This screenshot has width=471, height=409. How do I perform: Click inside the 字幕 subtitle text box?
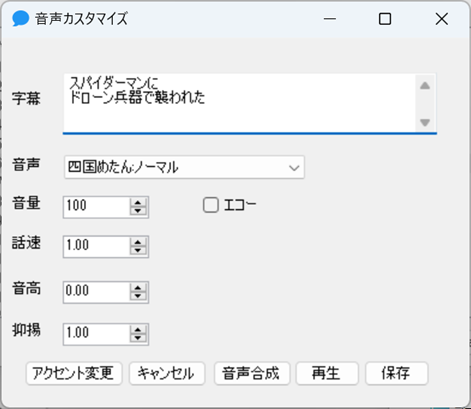[x=239, y=103]
